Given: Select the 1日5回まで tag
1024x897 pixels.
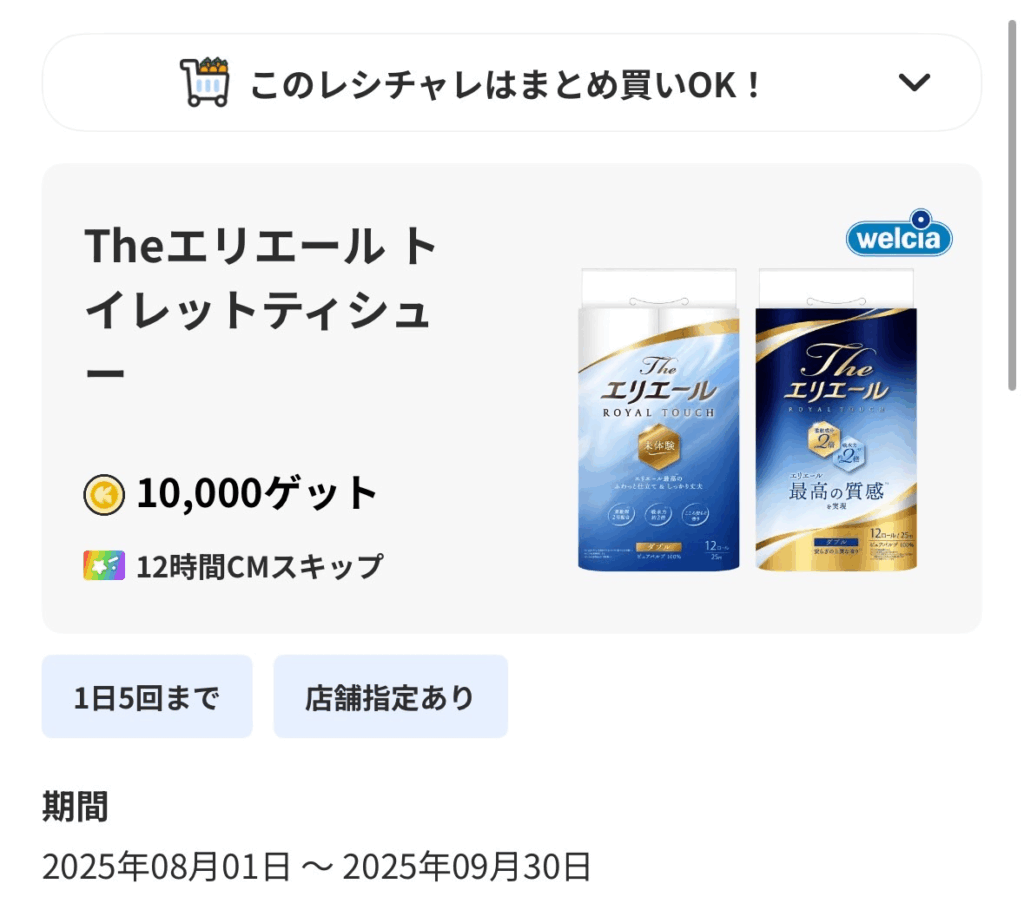Looking at the screenshot, I should (x=147, y=697).
